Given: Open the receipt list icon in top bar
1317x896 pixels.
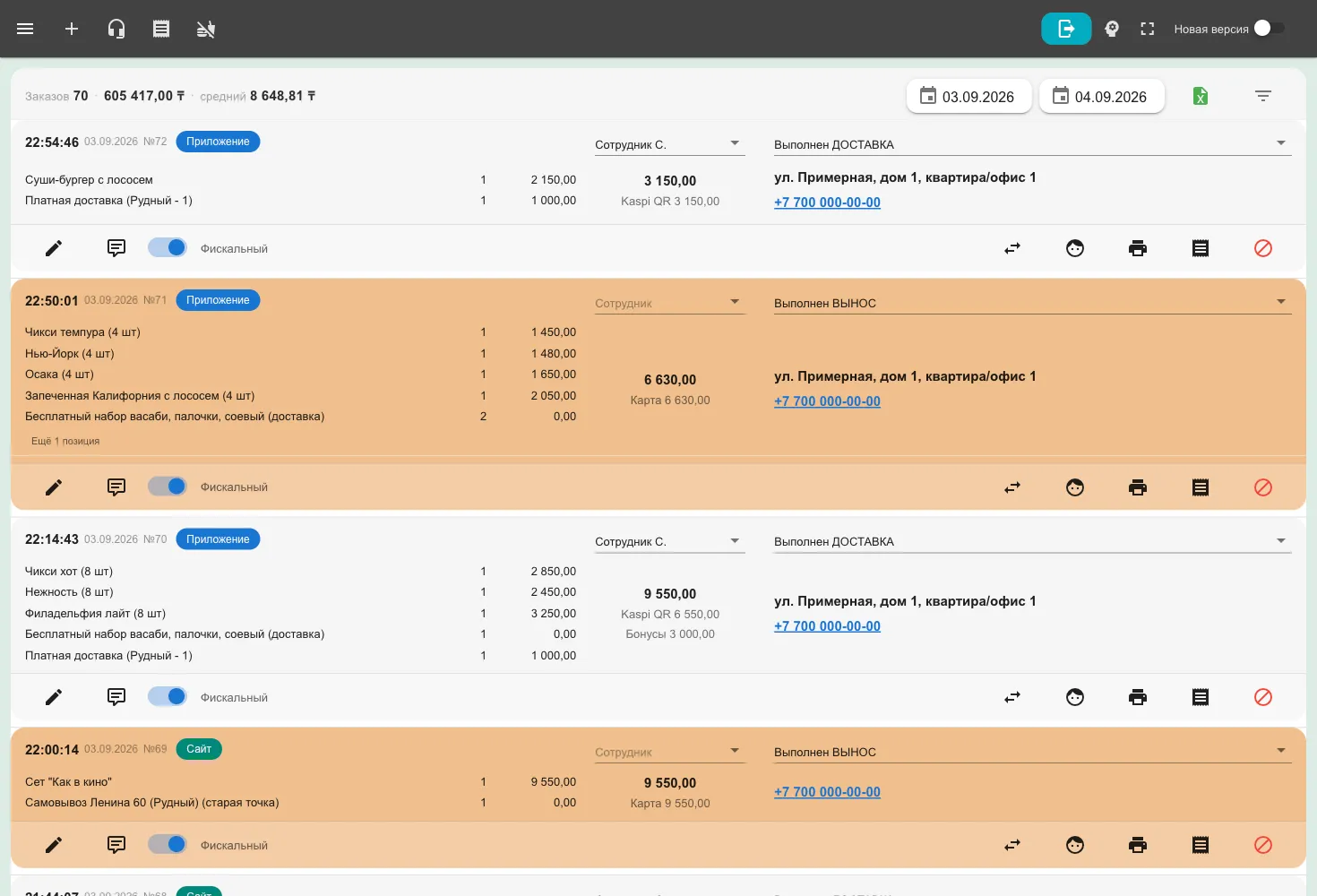Looking at the screenshot, I should pyautogui.click(x=161, y=29).
